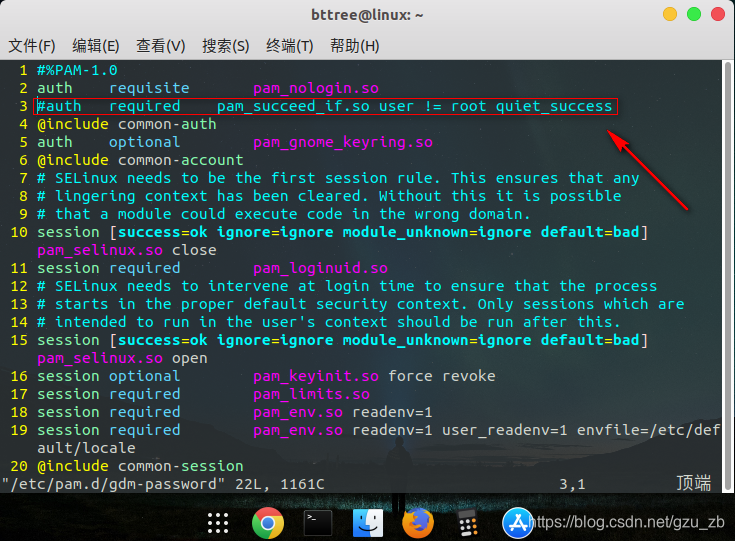Click 'root' in the commented auth line
Image resolution: width=735 pixels, height=541 pixels.
click(468, 106)
